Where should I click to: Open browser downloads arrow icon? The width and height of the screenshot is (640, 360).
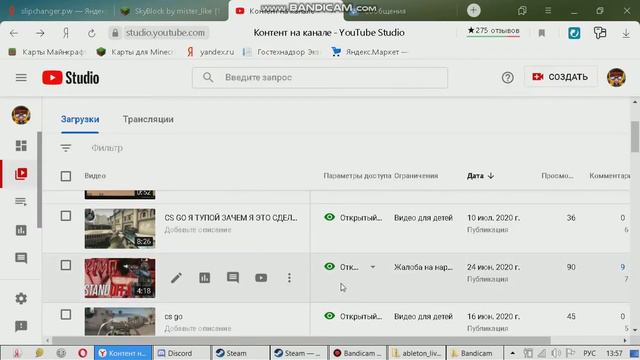pyautogui.click(x=626, y=33)
